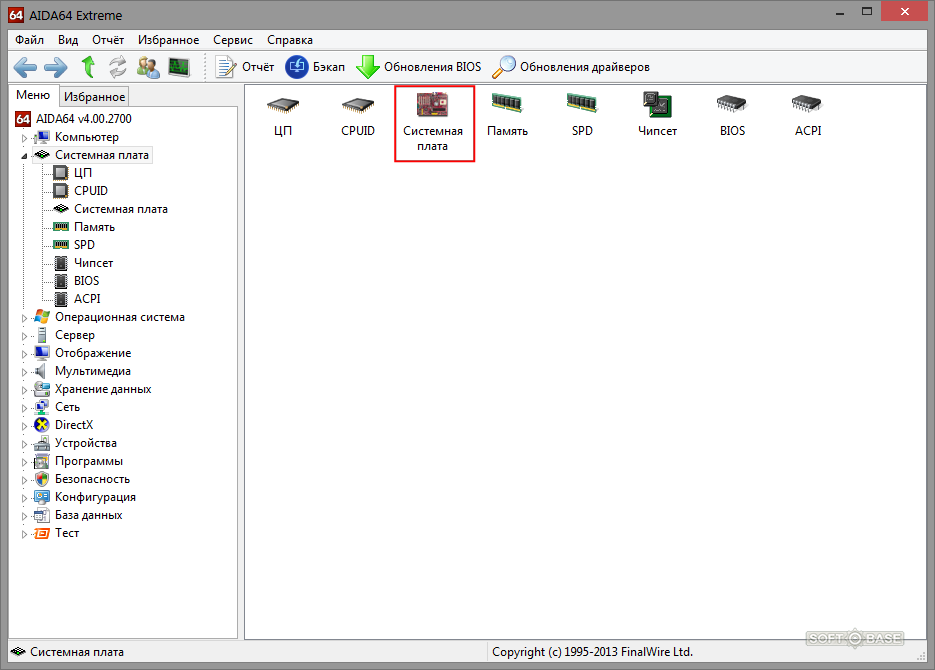This screenshot has height=670, width=935.
Task: Expand the Операционная система node
Action: [24, 318]
